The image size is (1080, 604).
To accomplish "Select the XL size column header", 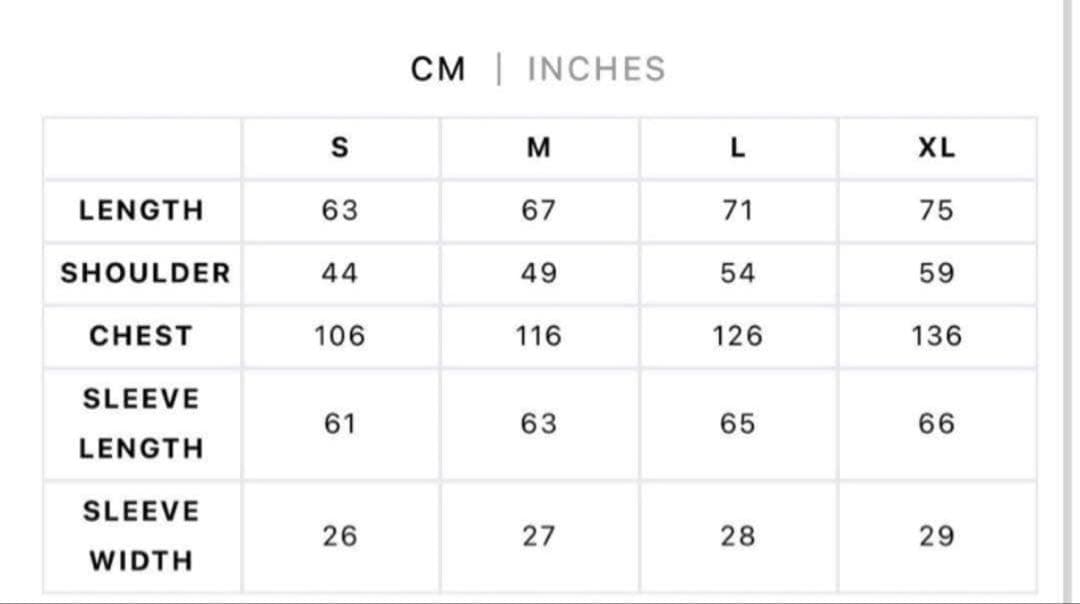I will click(936, 148).
